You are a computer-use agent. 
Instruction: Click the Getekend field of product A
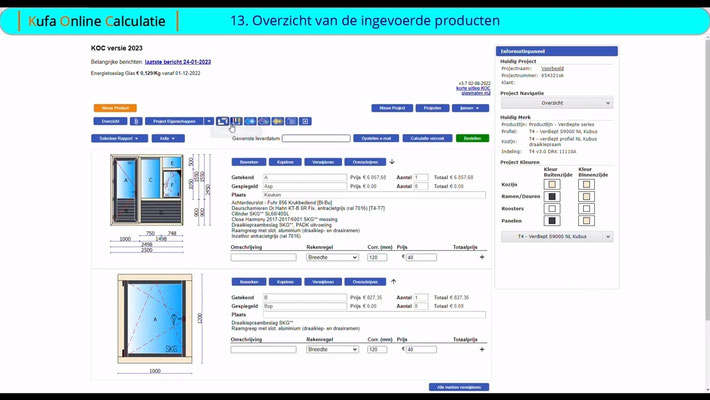tap(305, 178)
